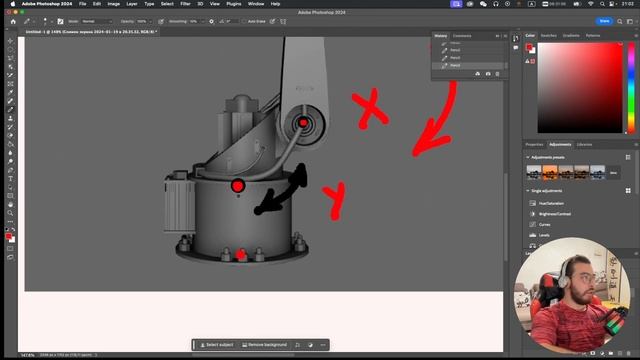The image size is (640, 360).
Task: Click the rainbow hue slider
Action: [631, 87]
